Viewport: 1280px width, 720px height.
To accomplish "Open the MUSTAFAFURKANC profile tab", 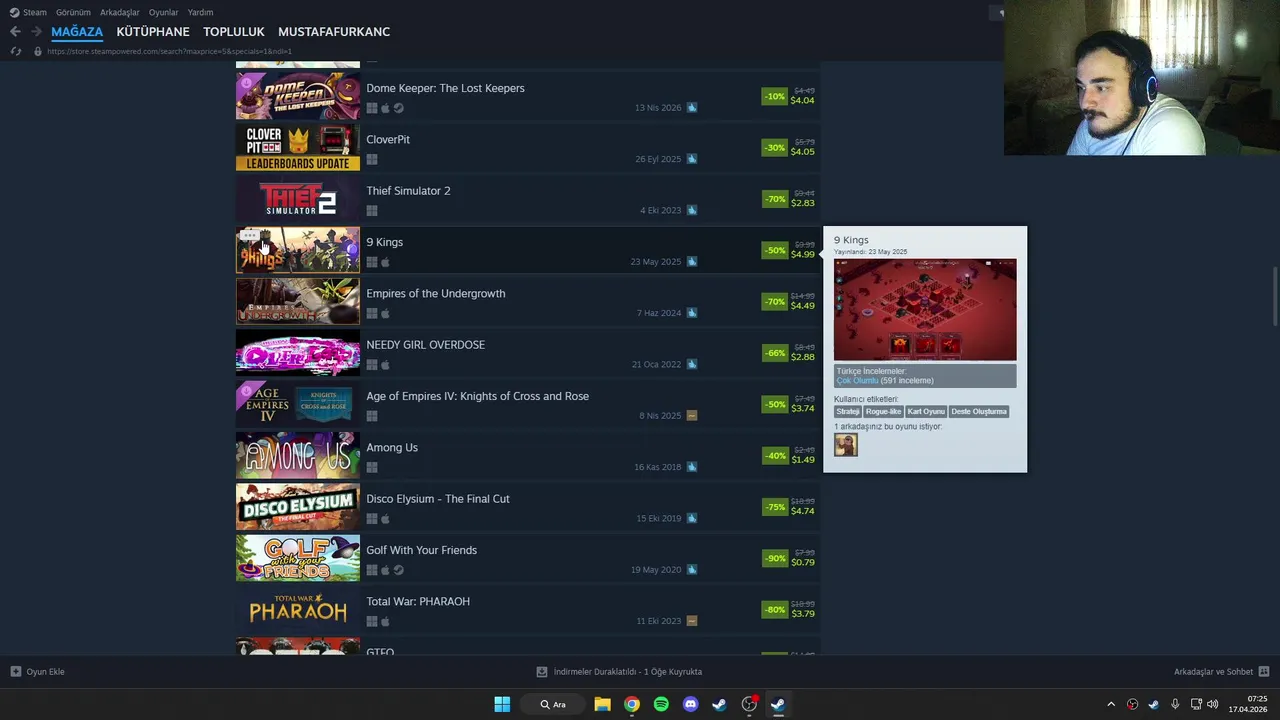I will [334, 32].
